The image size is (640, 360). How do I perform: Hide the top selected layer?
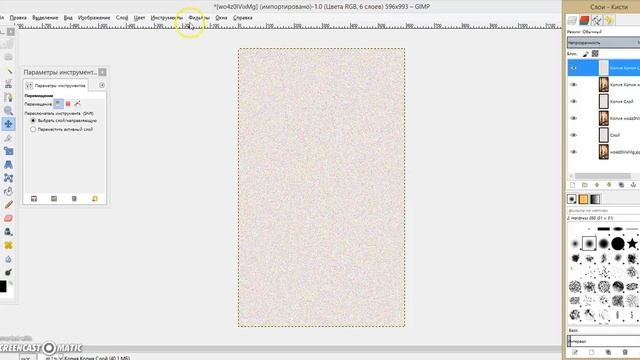pyautogui.click(x=574, y=68)
